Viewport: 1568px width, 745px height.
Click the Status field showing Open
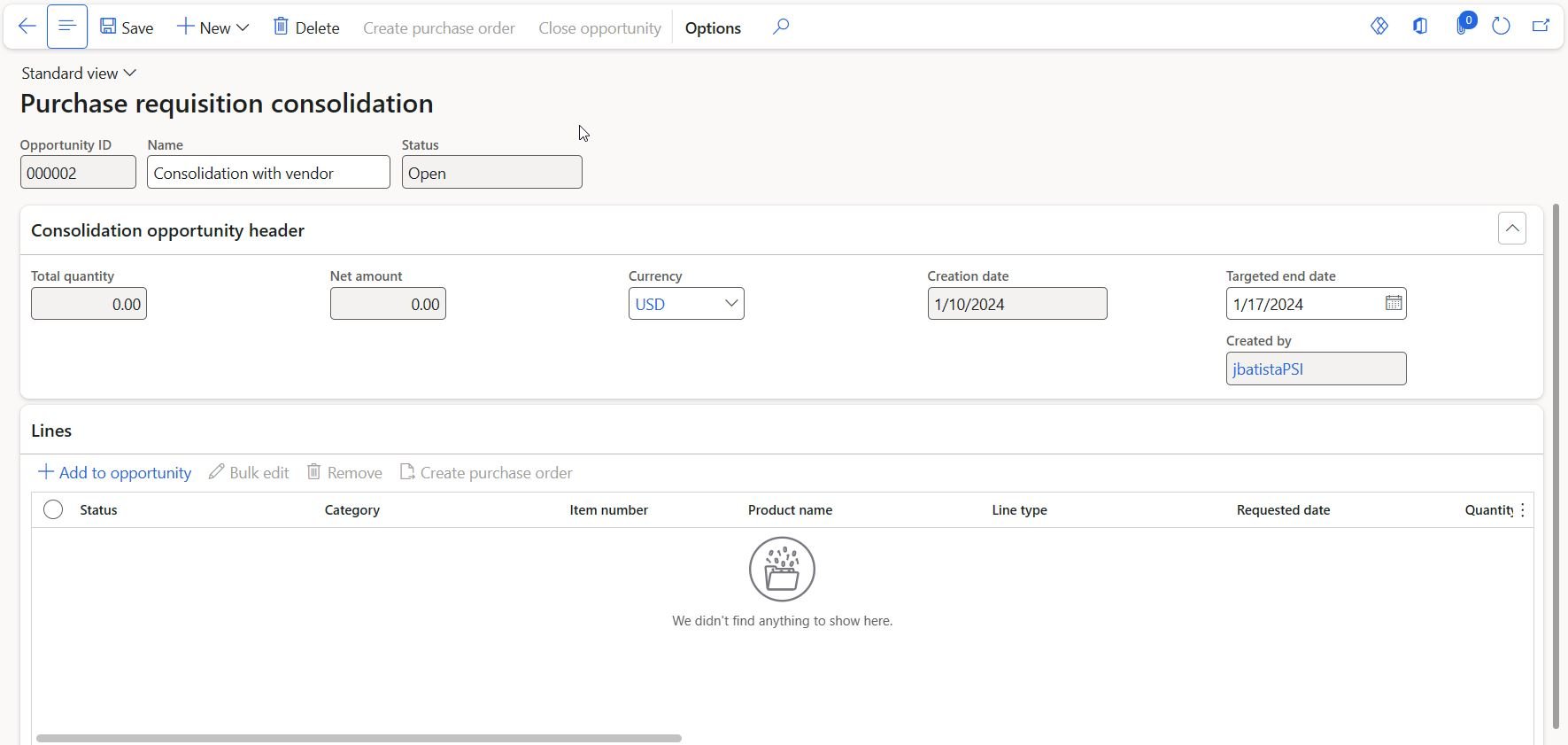pyautogui.click(x=492, y=172)
